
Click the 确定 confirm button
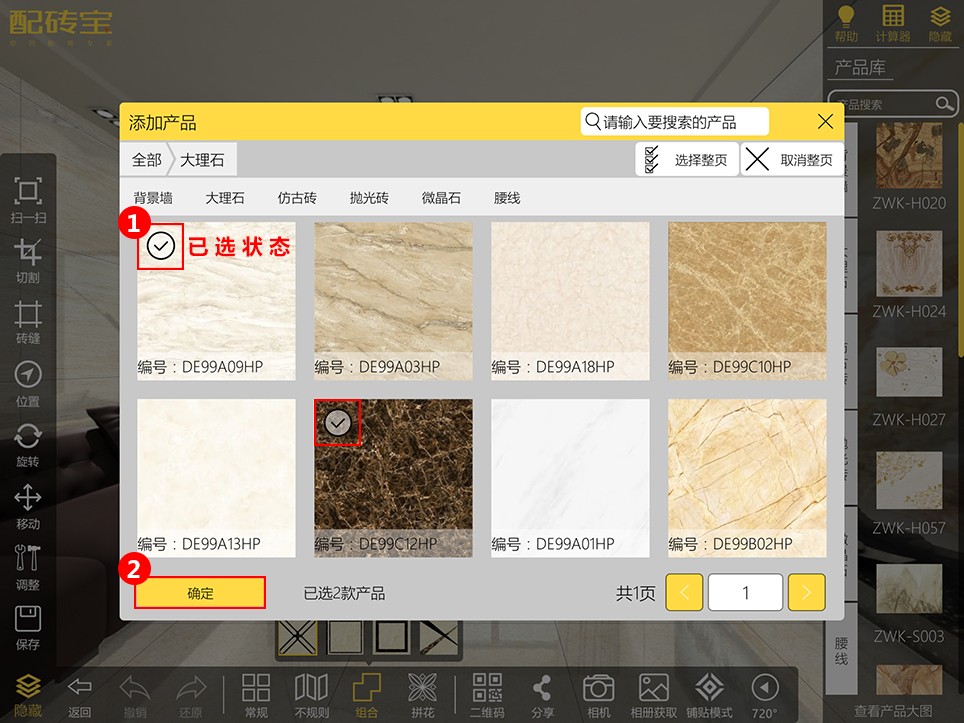pyautogui.click(x=200, y=593)
